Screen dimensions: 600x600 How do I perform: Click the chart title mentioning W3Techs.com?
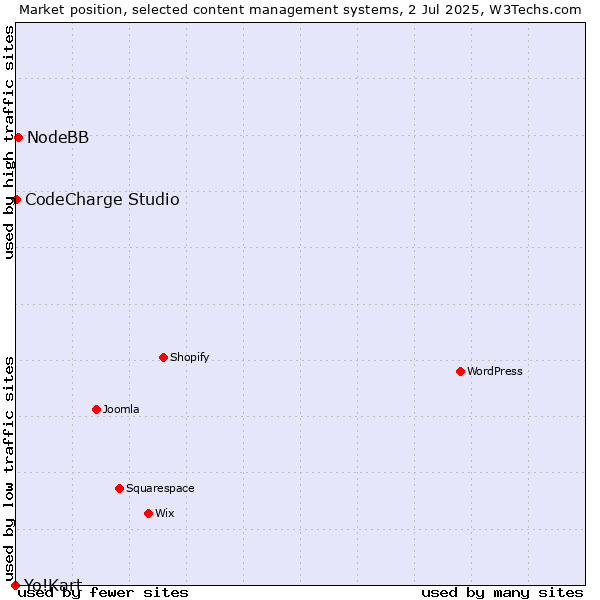(x=300, y=10)
